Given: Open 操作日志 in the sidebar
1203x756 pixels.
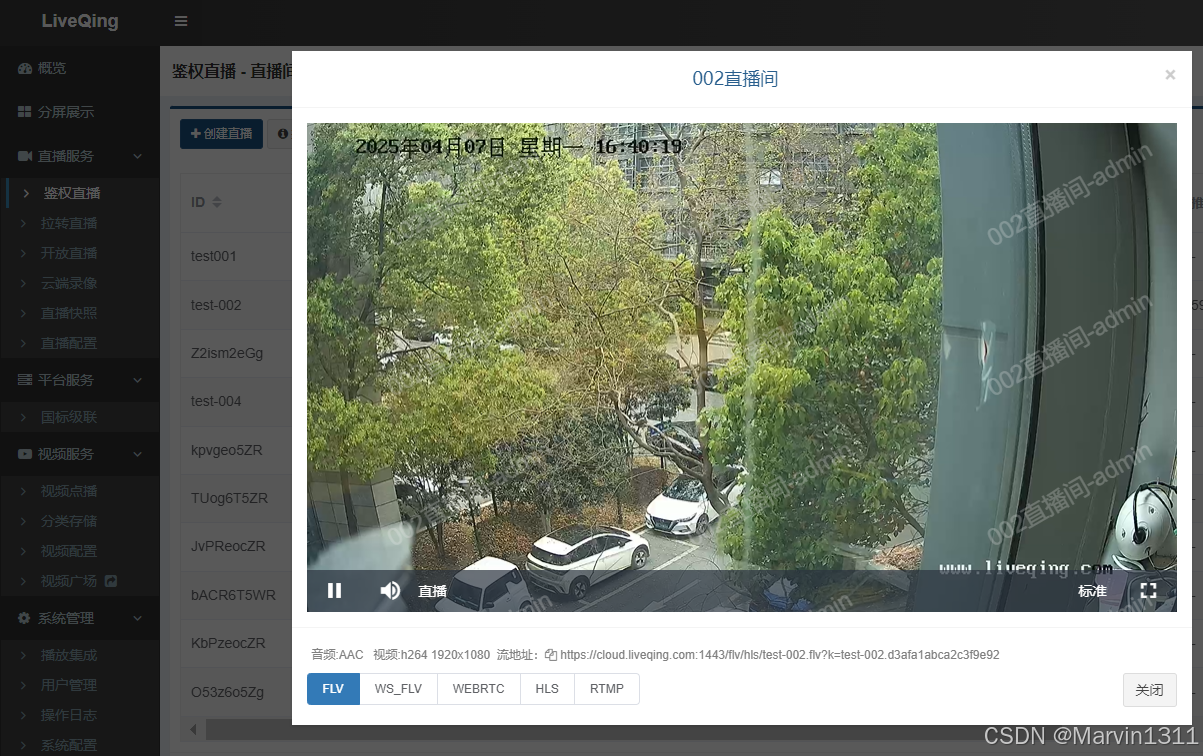Looking at the screenshot, I should pyautogui.click(x=80, y=715).
